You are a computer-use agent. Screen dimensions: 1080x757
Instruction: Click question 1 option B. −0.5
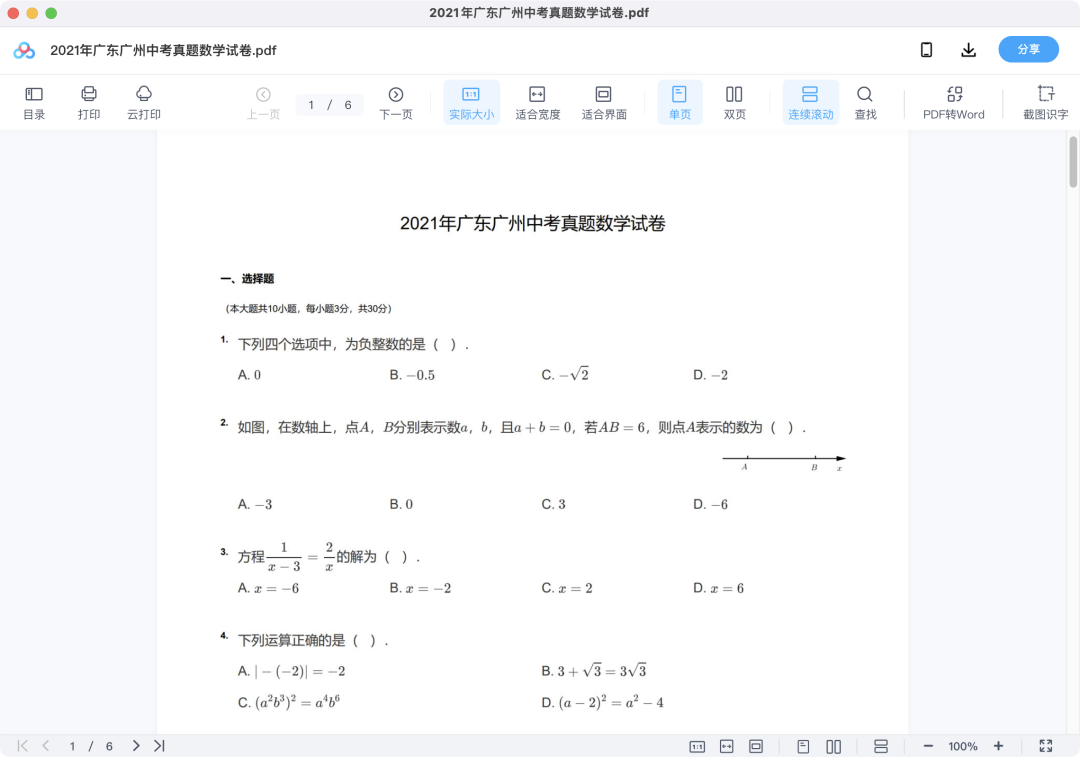[412, 375]
